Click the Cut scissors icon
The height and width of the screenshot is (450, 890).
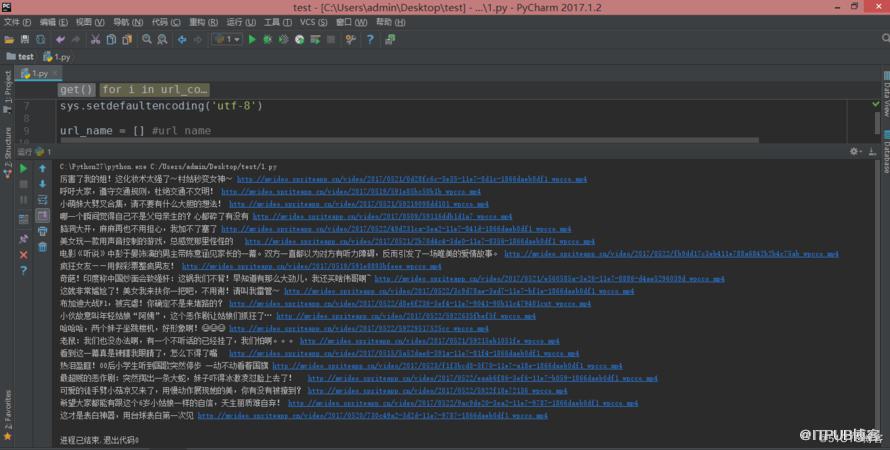(x=95, y=39)
